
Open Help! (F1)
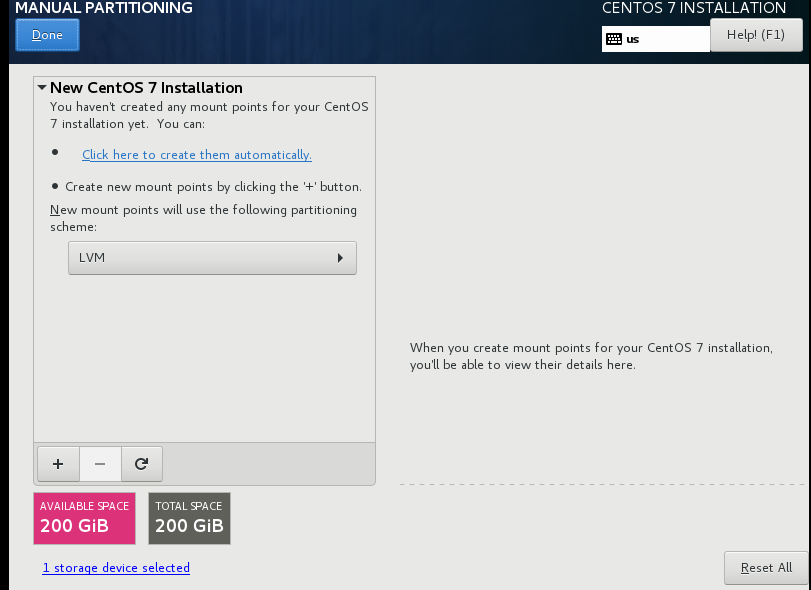tap(756, 35)
